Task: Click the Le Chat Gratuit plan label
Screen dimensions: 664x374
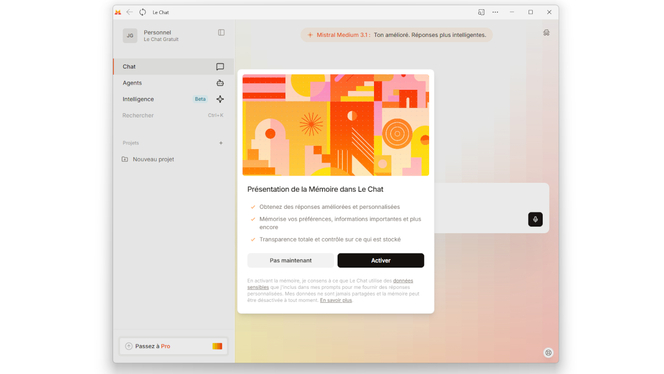Action: tap(161, 39)
